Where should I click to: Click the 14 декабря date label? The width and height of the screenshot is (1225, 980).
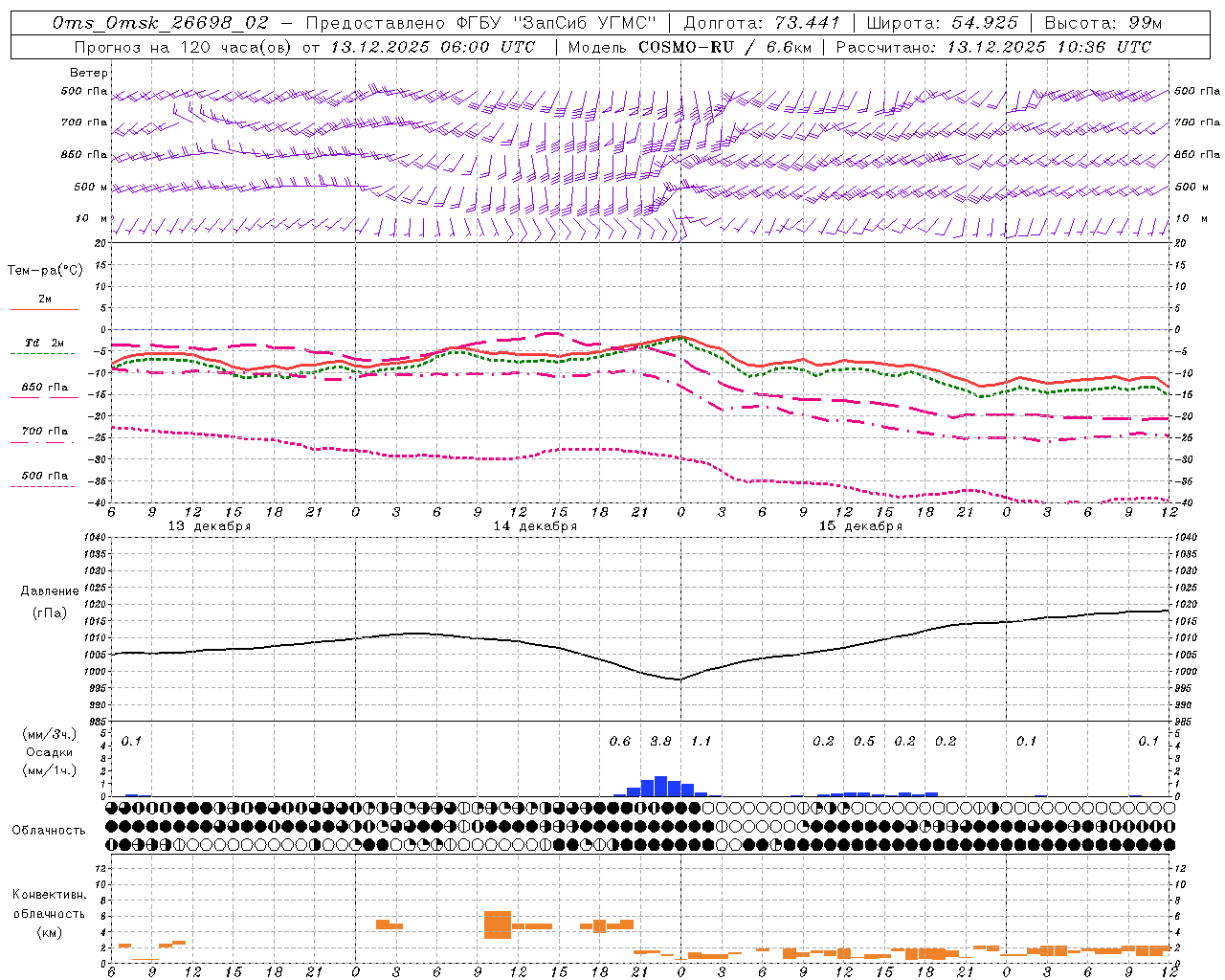(535, 526)
